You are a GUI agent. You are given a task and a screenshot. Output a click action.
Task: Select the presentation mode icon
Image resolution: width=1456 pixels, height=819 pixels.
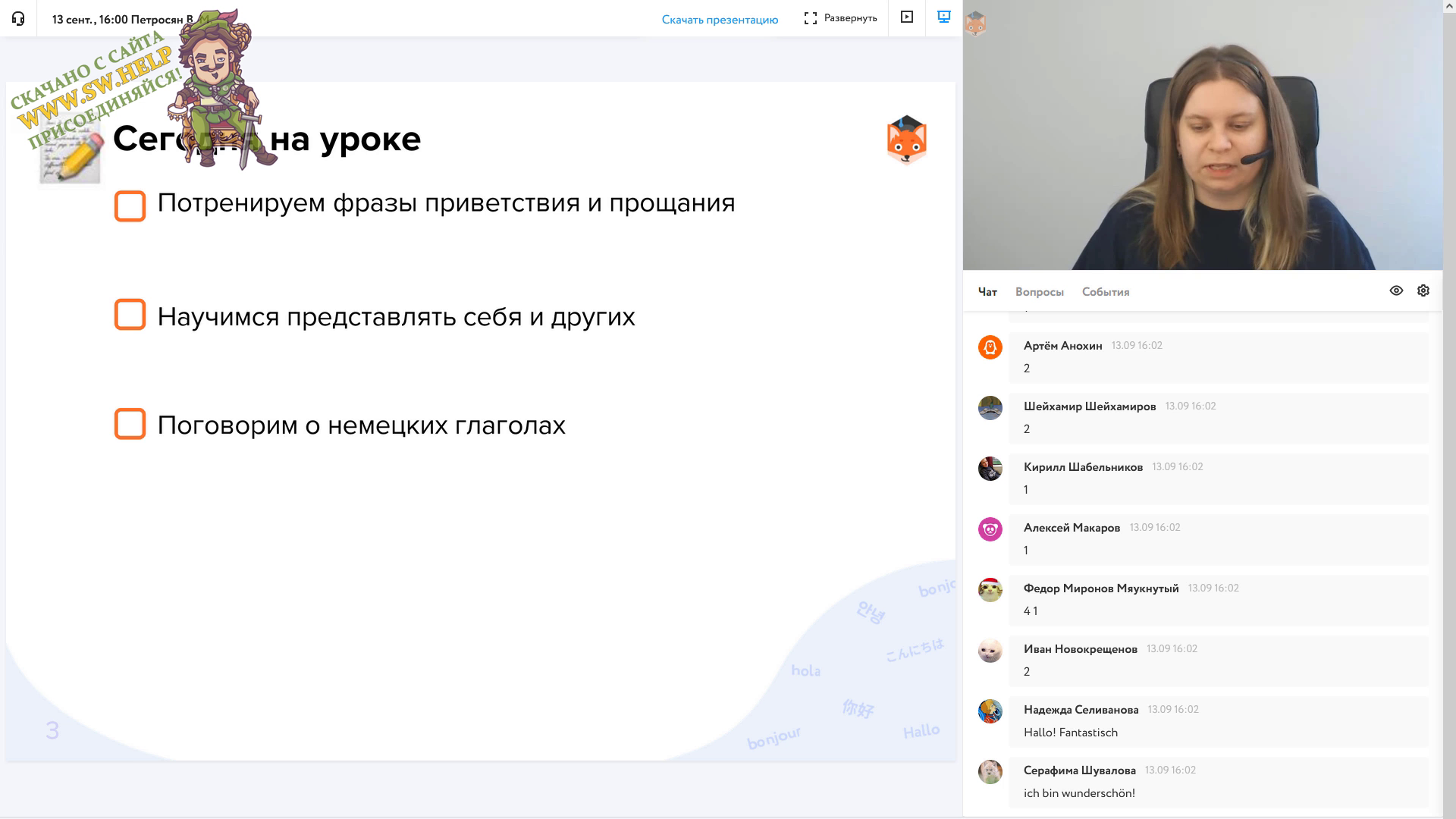click(944, 17)
